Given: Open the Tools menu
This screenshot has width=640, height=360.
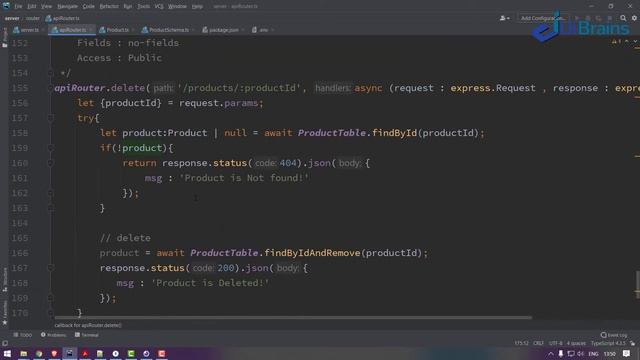Looking at the screenshot, I should coord(143,7).
